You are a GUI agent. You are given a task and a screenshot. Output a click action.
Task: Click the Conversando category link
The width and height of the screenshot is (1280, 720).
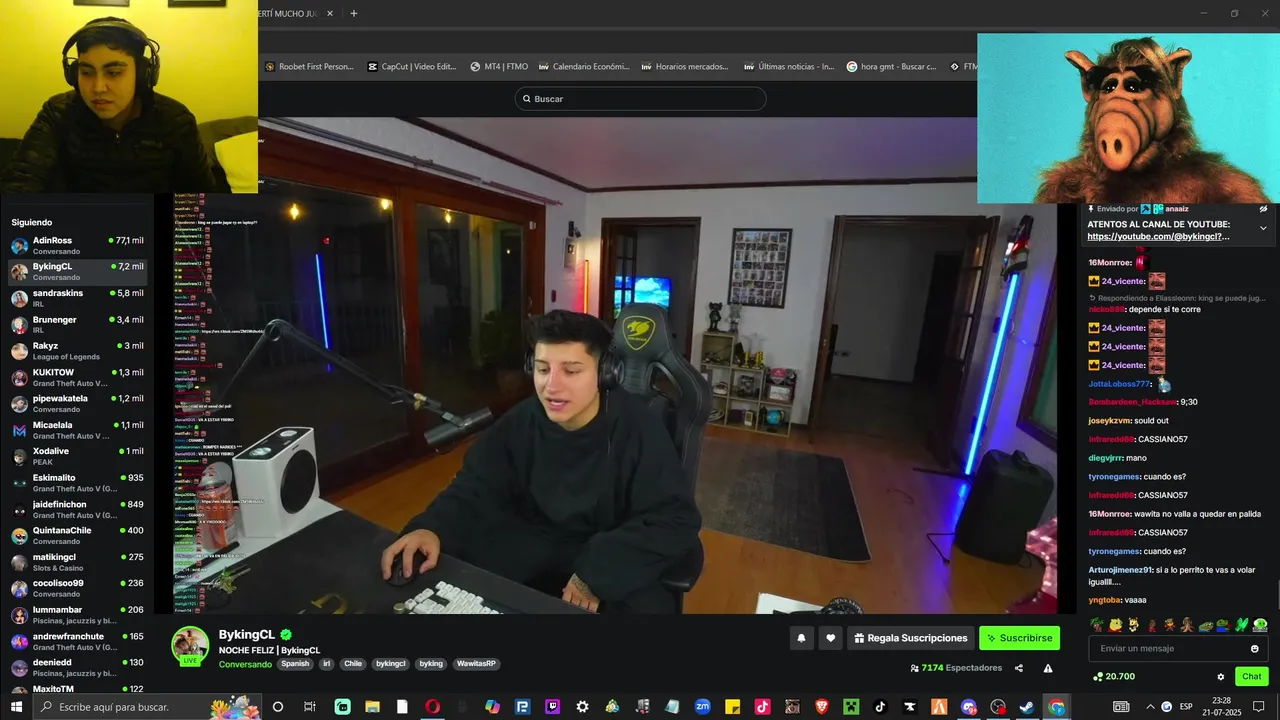(x=245, y=664)
